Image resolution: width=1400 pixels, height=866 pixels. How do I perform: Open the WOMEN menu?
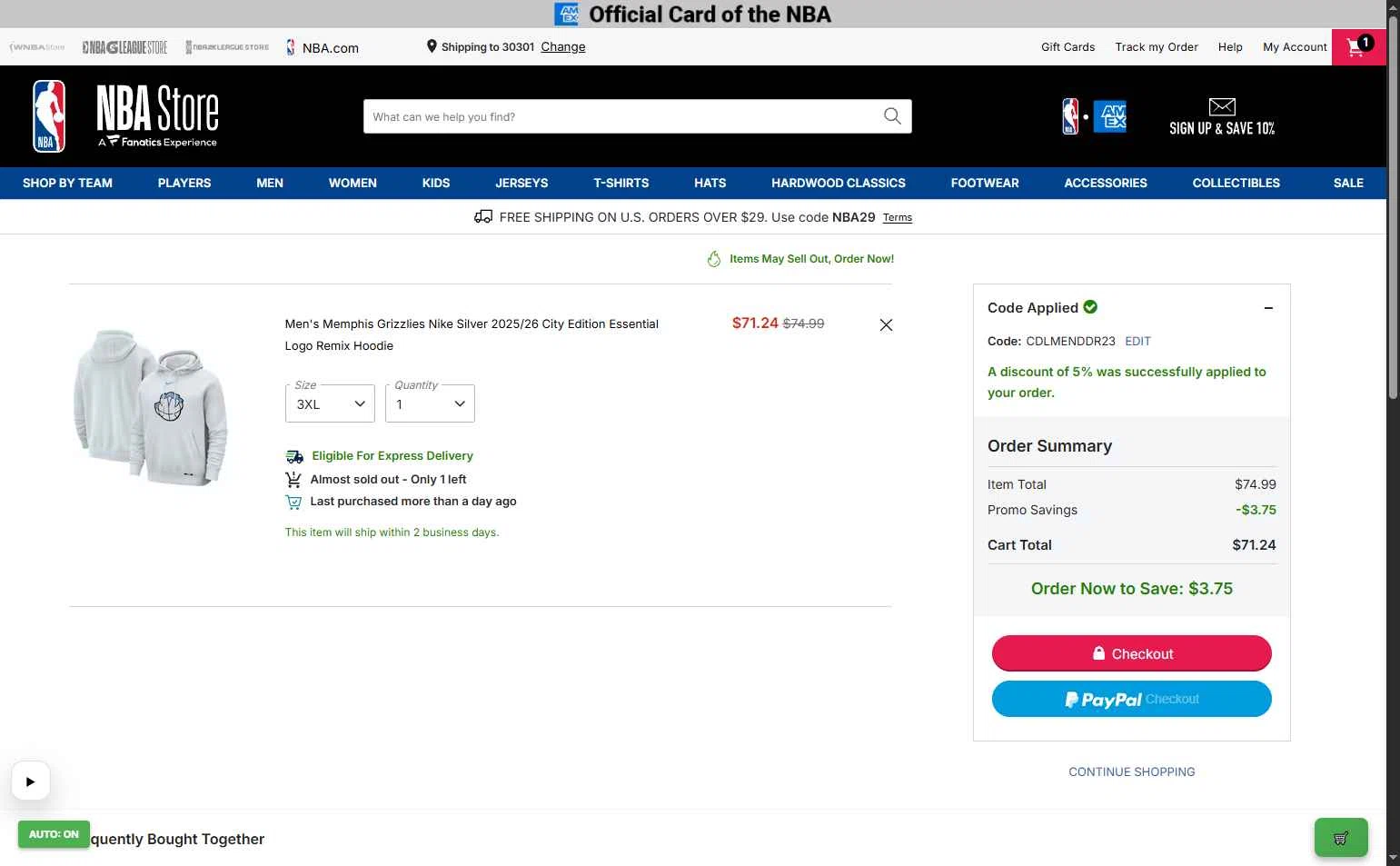pos(352,183)
